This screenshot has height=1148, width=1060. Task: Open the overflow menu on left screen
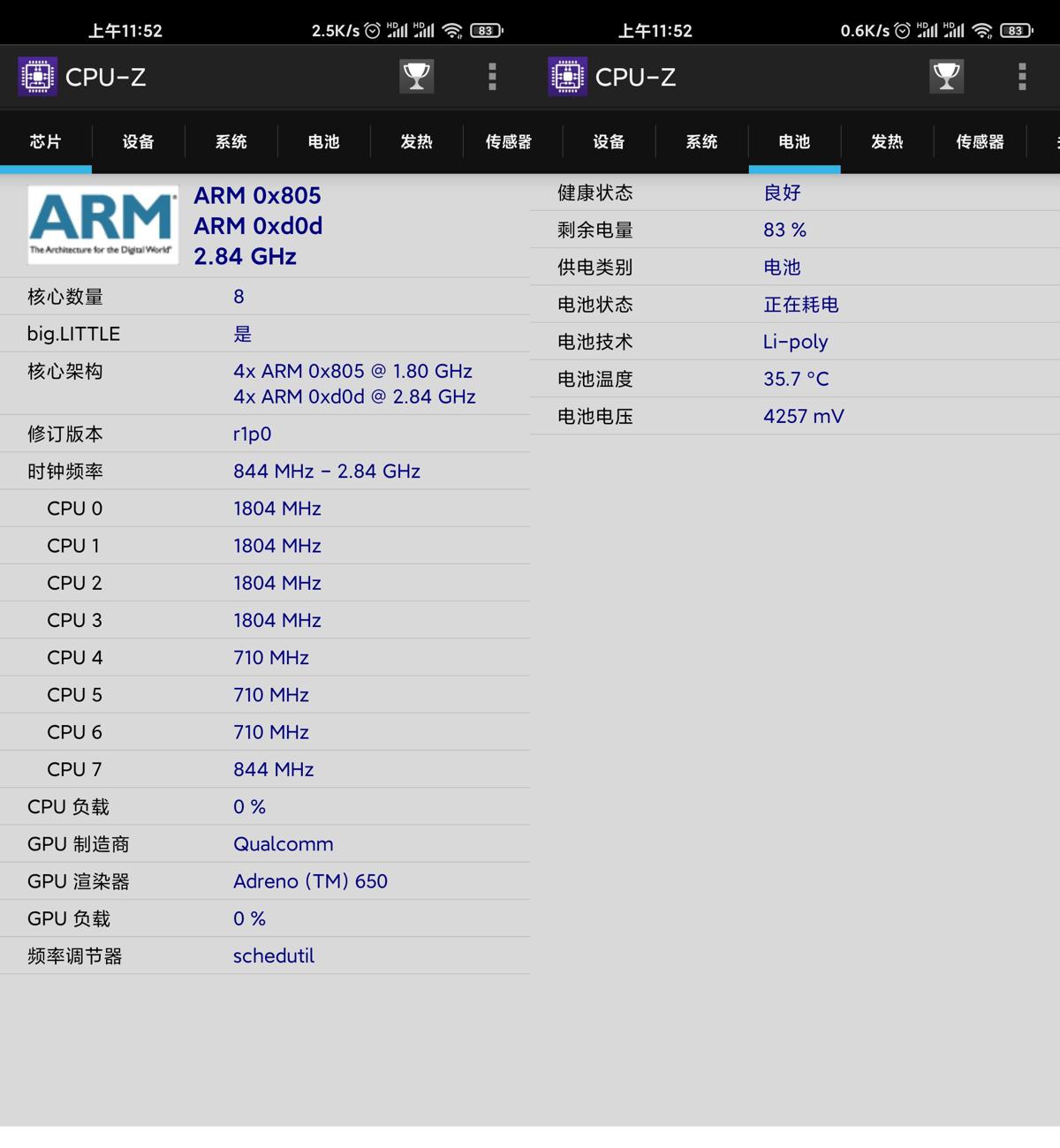(x=492, y=76)
